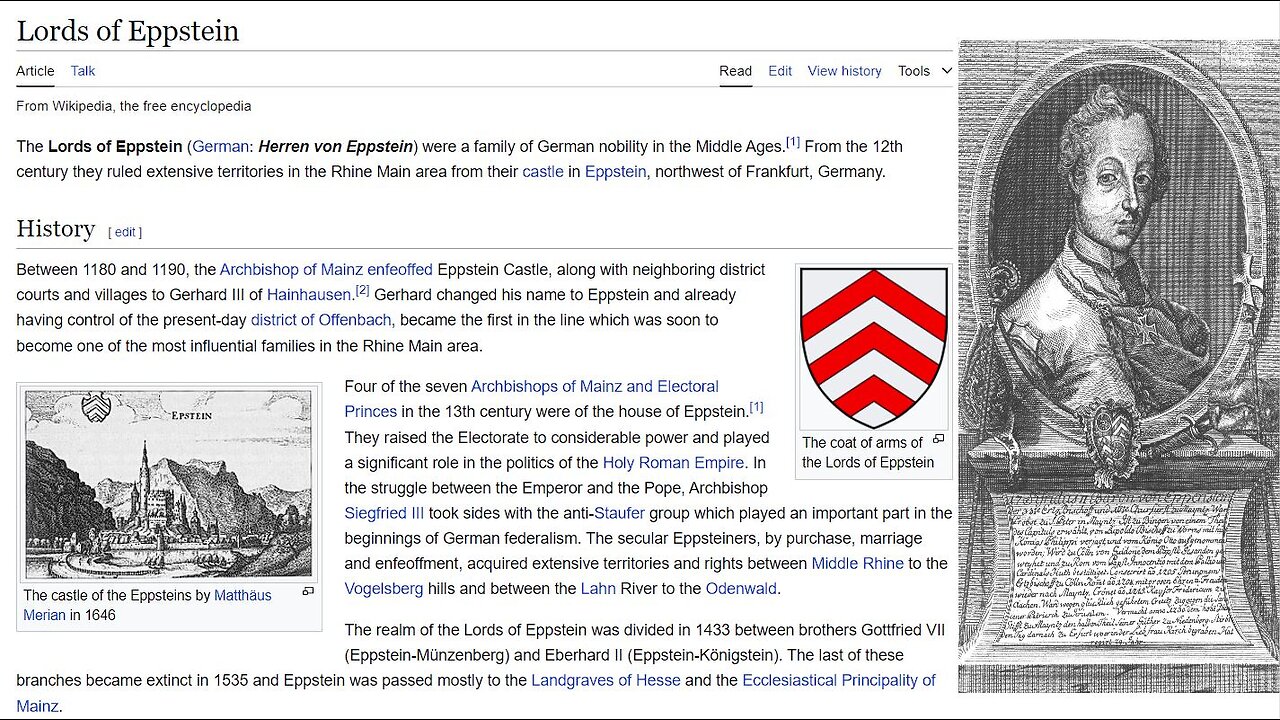This screenshot has width=1280, height=720.
Task: Click the History section edit link
Action: (125, 232)
